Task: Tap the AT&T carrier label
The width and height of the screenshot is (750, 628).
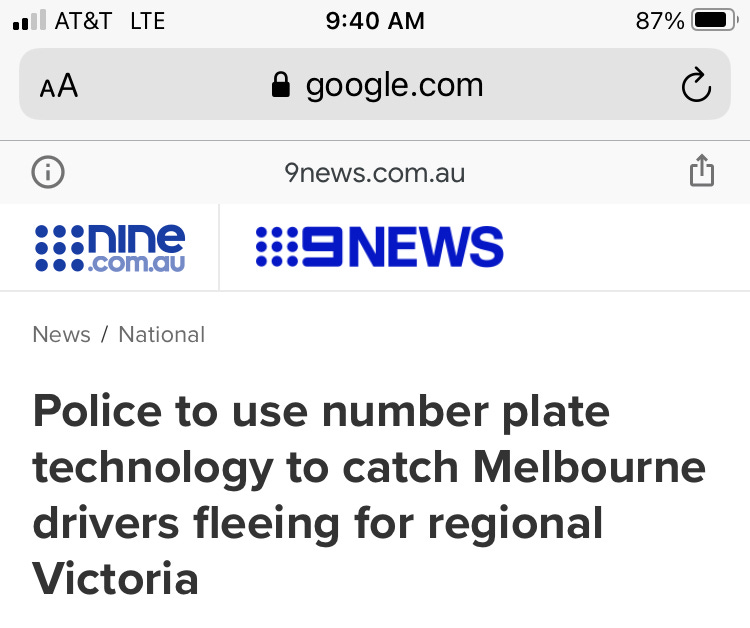Action: click(x=83, y=21)
